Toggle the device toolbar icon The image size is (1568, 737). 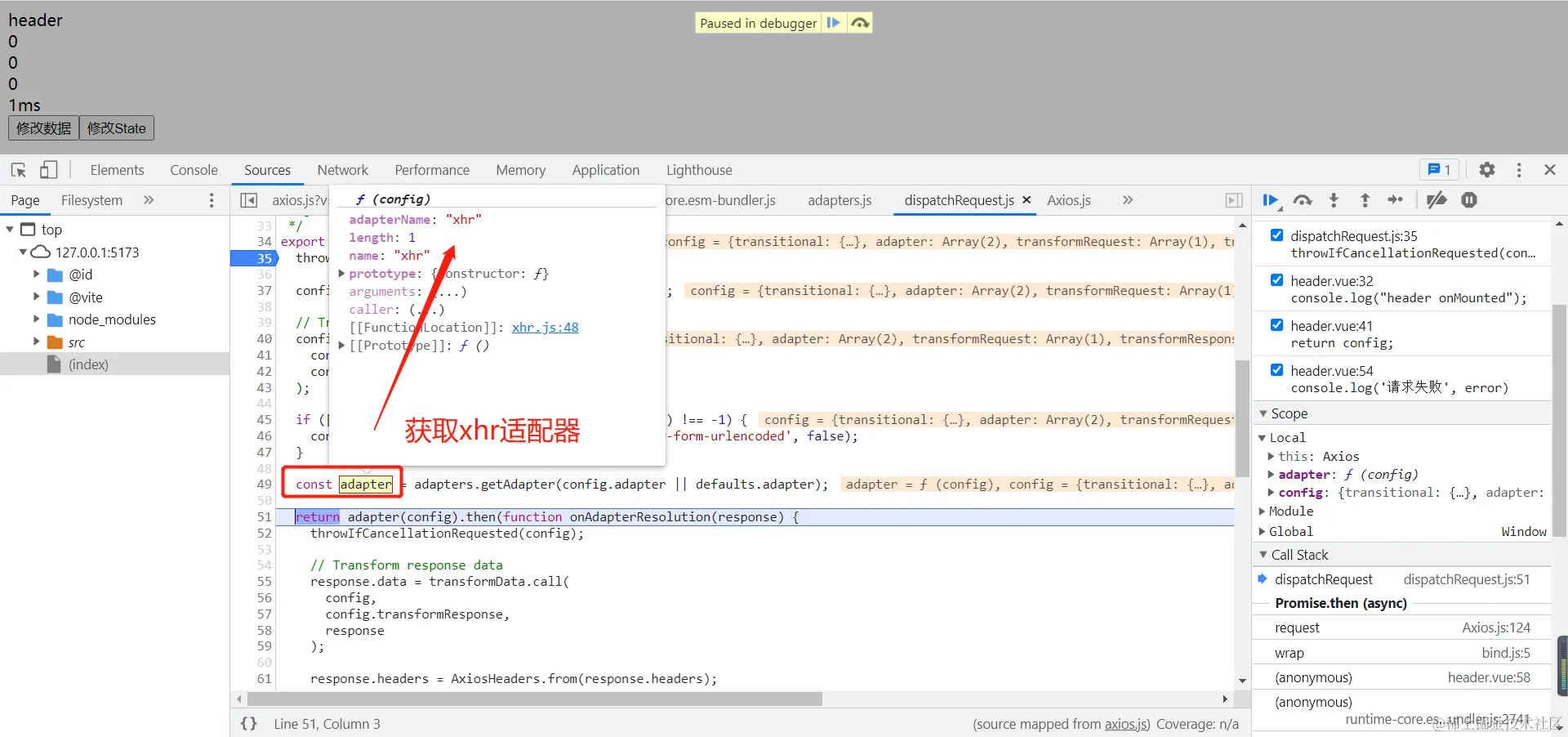49,170
